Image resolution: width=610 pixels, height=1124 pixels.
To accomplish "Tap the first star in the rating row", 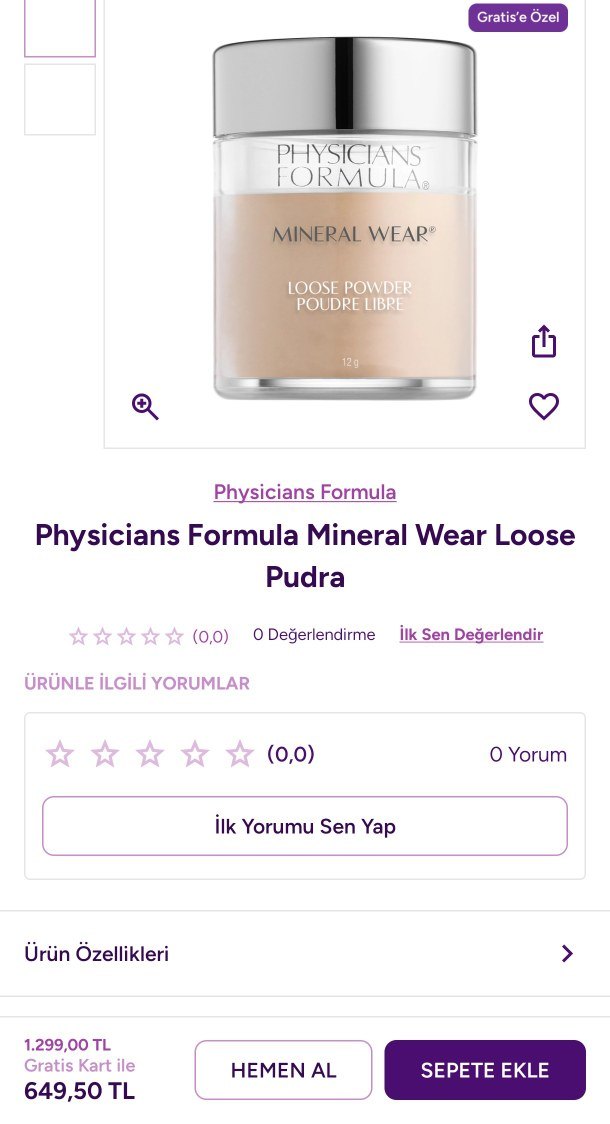I will [78, 635].
